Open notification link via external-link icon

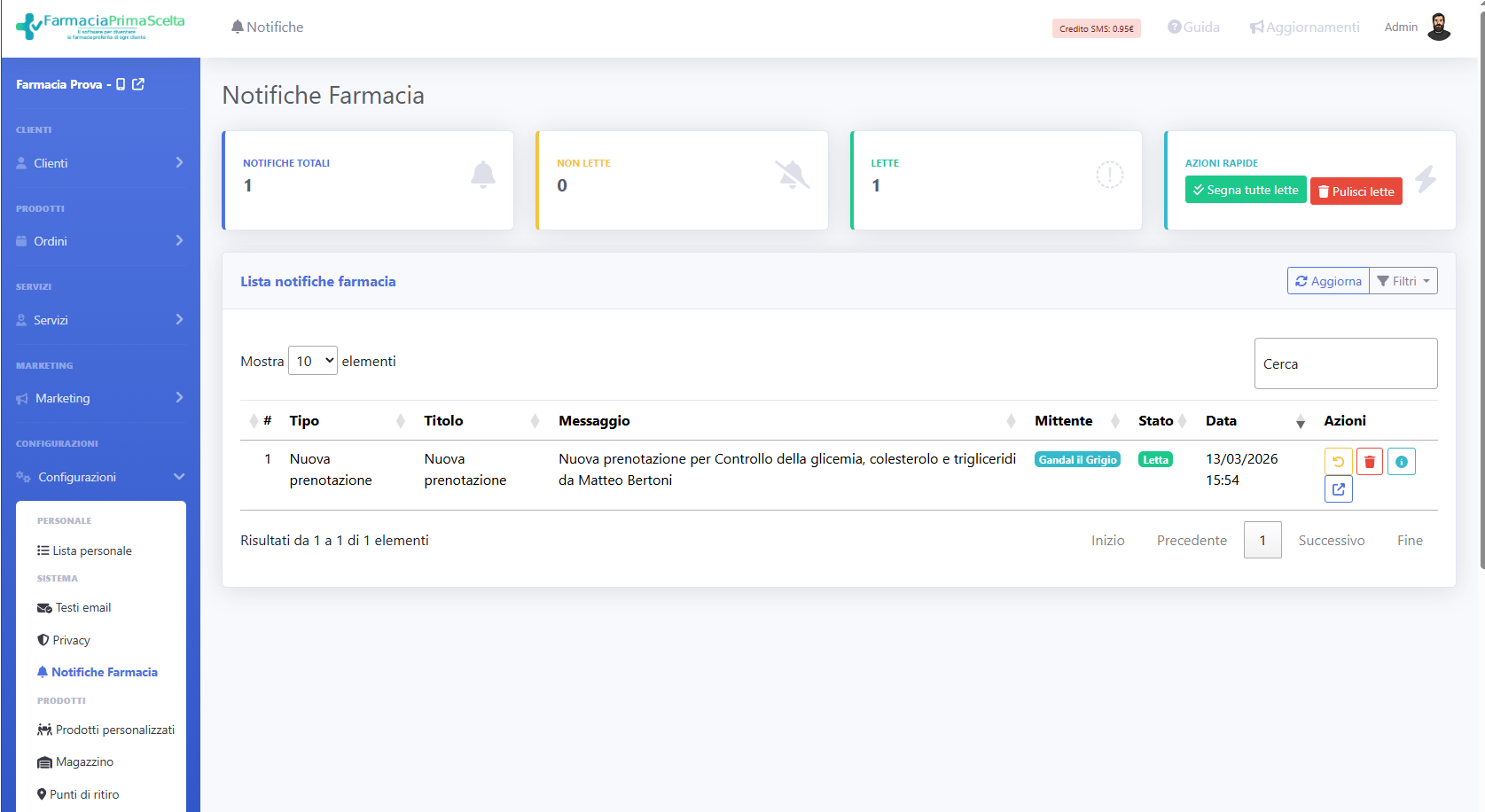click(x=1338, y=489)
